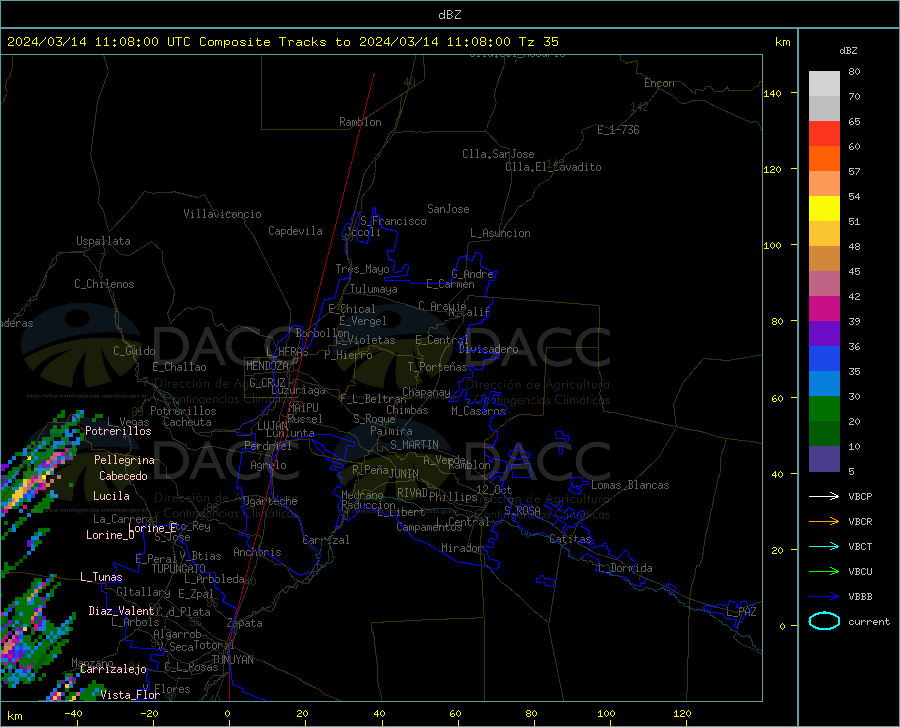Click the Composite Tracks timestamp header text

click(x=282, y=42)
